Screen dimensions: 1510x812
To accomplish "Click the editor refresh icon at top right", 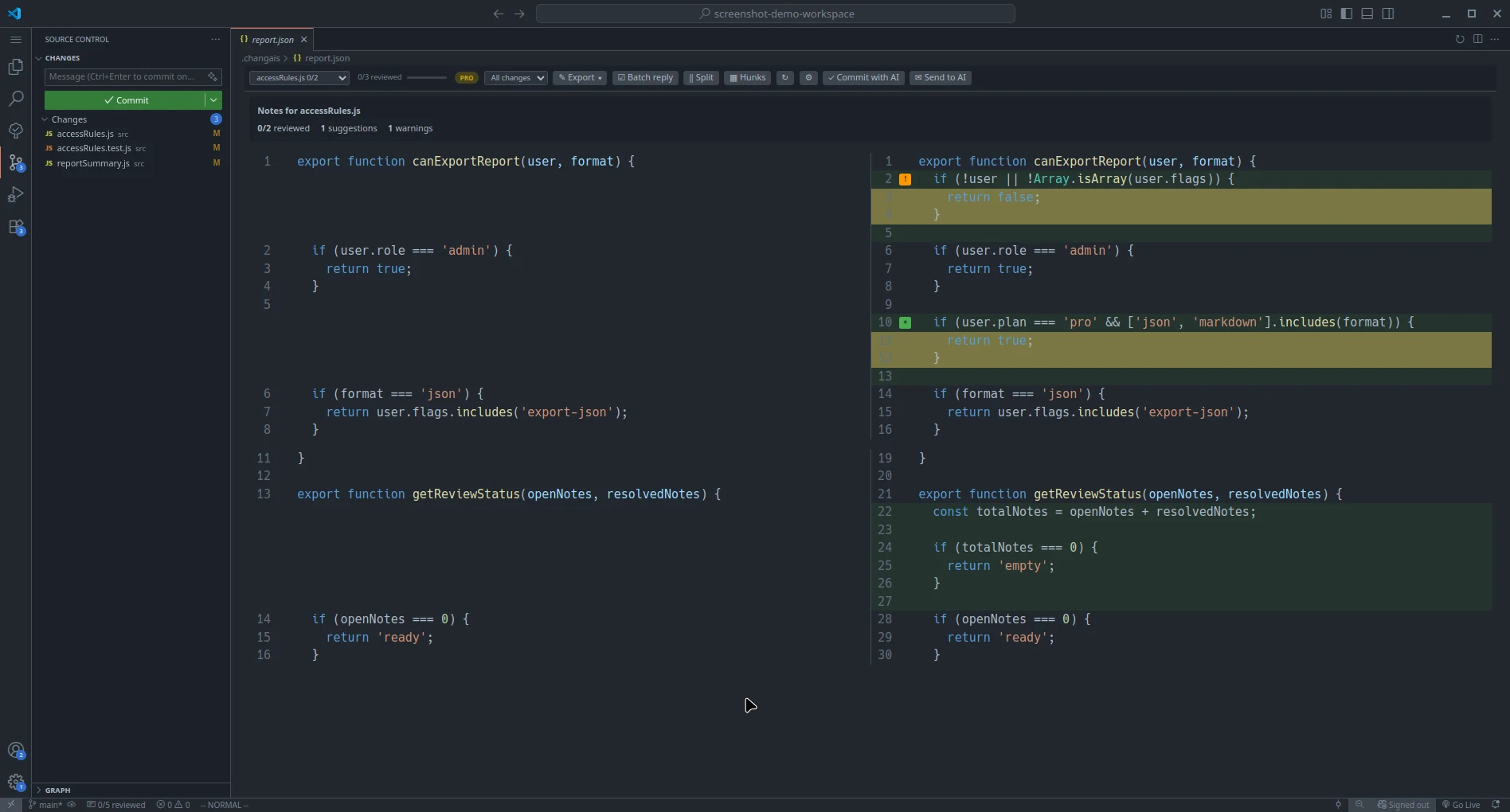I will tap(1460, 39).
